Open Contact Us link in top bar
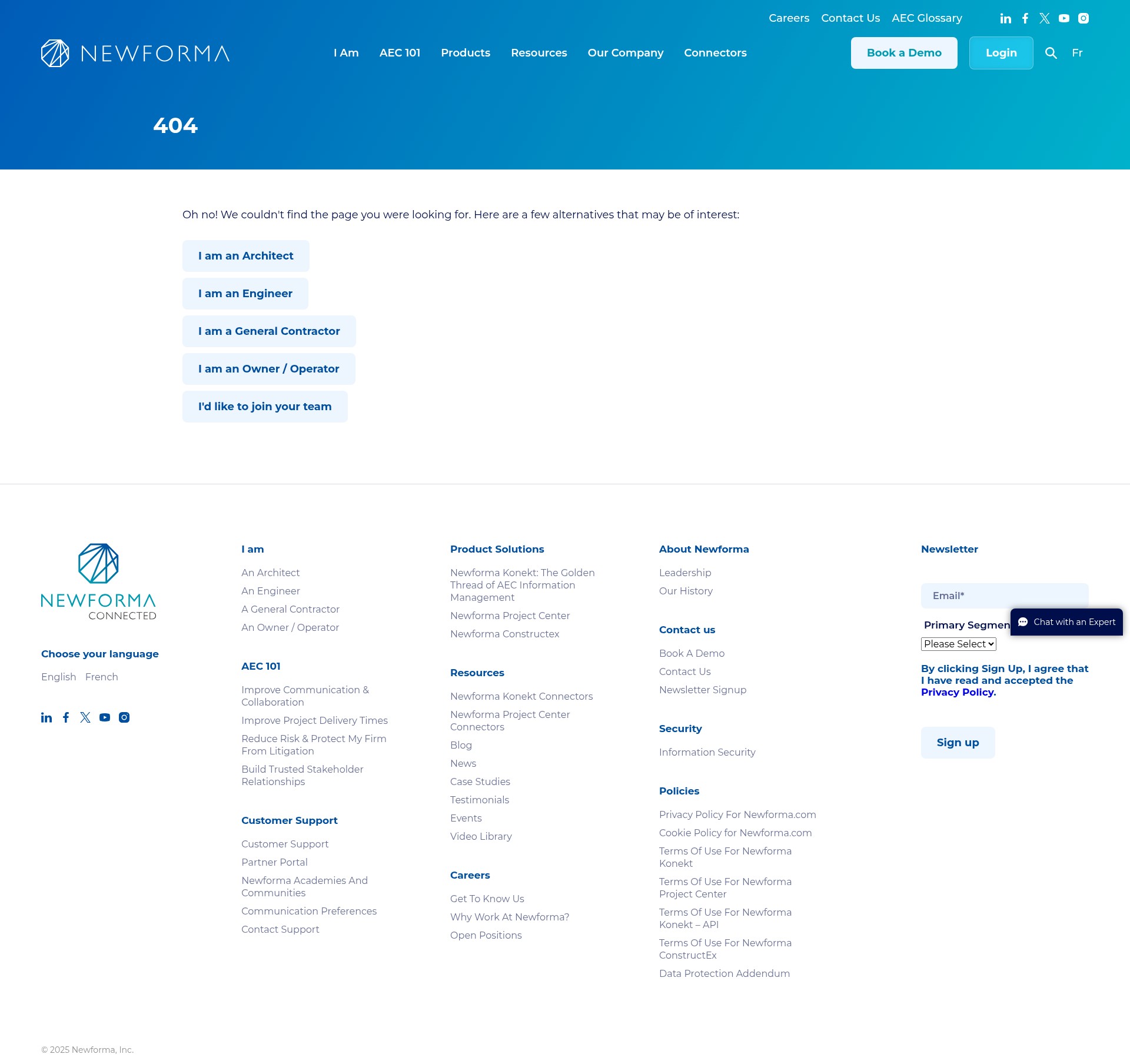The image size is (1130, 1064). coord(850,18)
